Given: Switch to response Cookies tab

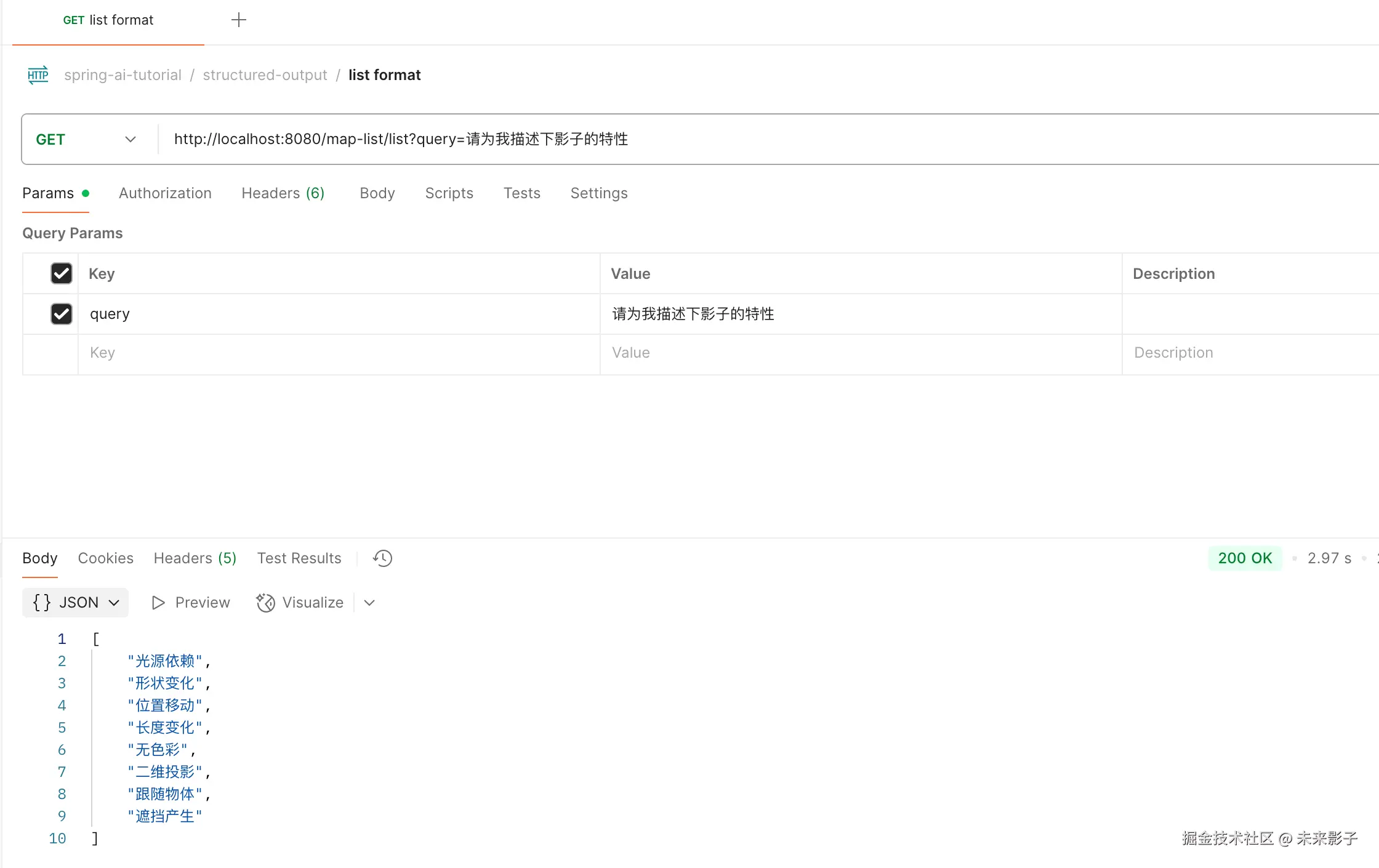Looking at the screenshot, I should (105, 558).
